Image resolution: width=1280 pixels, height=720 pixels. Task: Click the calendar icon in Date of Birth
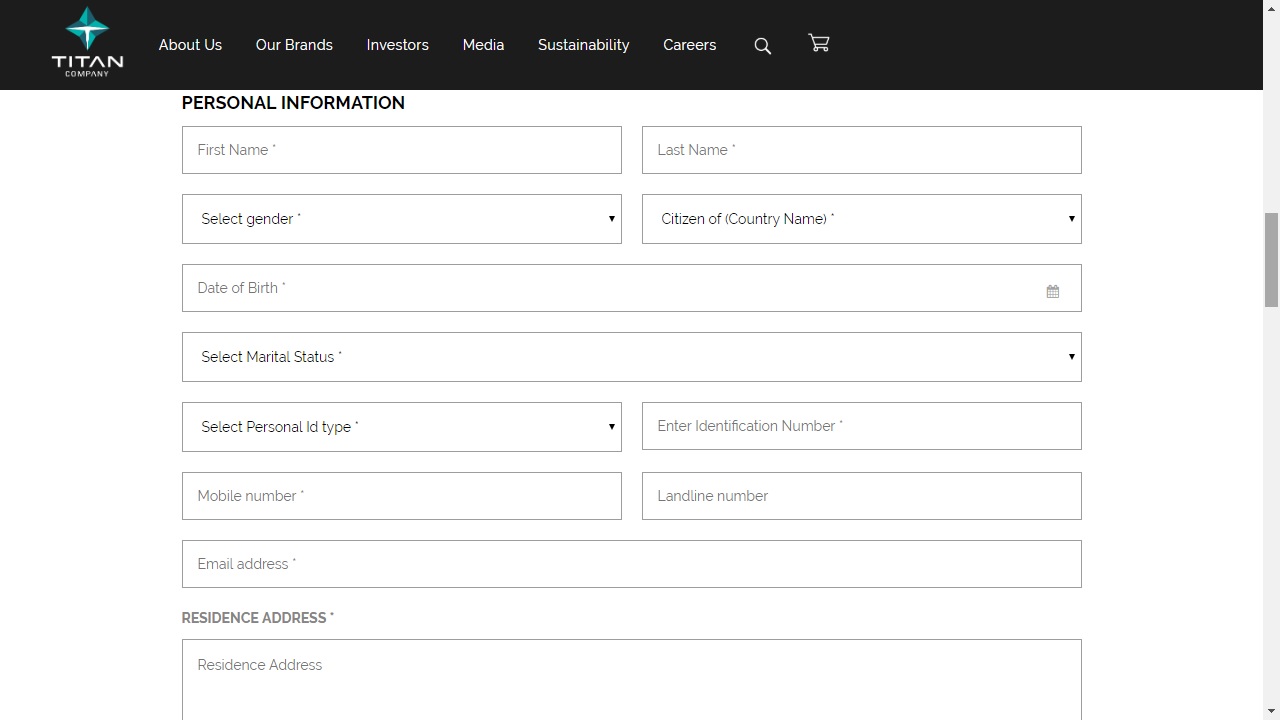[1052, 291]
